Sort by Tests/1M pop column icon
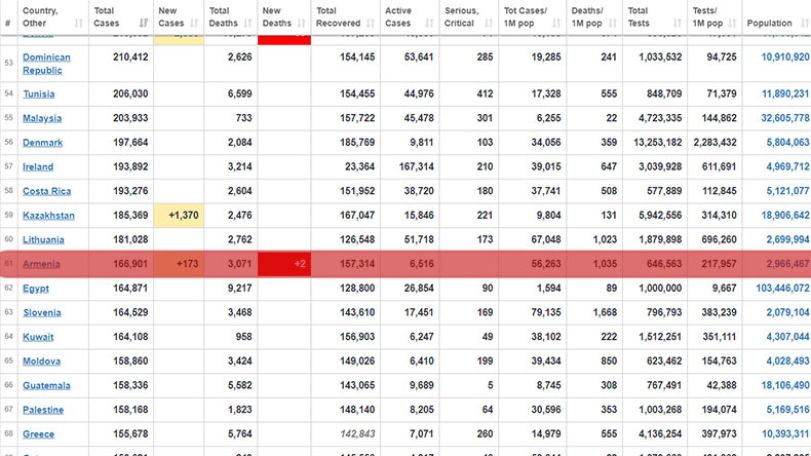 [732, 23]
